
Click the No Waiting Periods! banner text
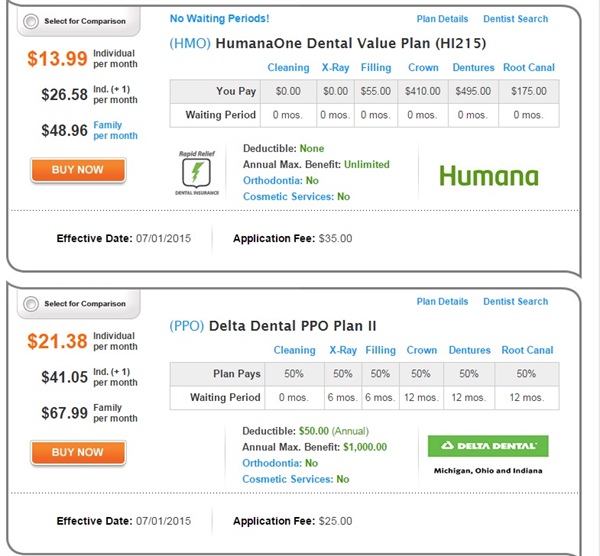pyautogui.click(x=219, y=18)
